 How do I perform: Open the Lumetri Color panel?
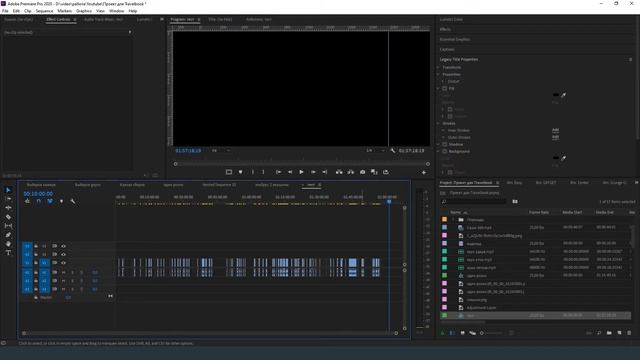pyautogui.click(x=451, y=19)
